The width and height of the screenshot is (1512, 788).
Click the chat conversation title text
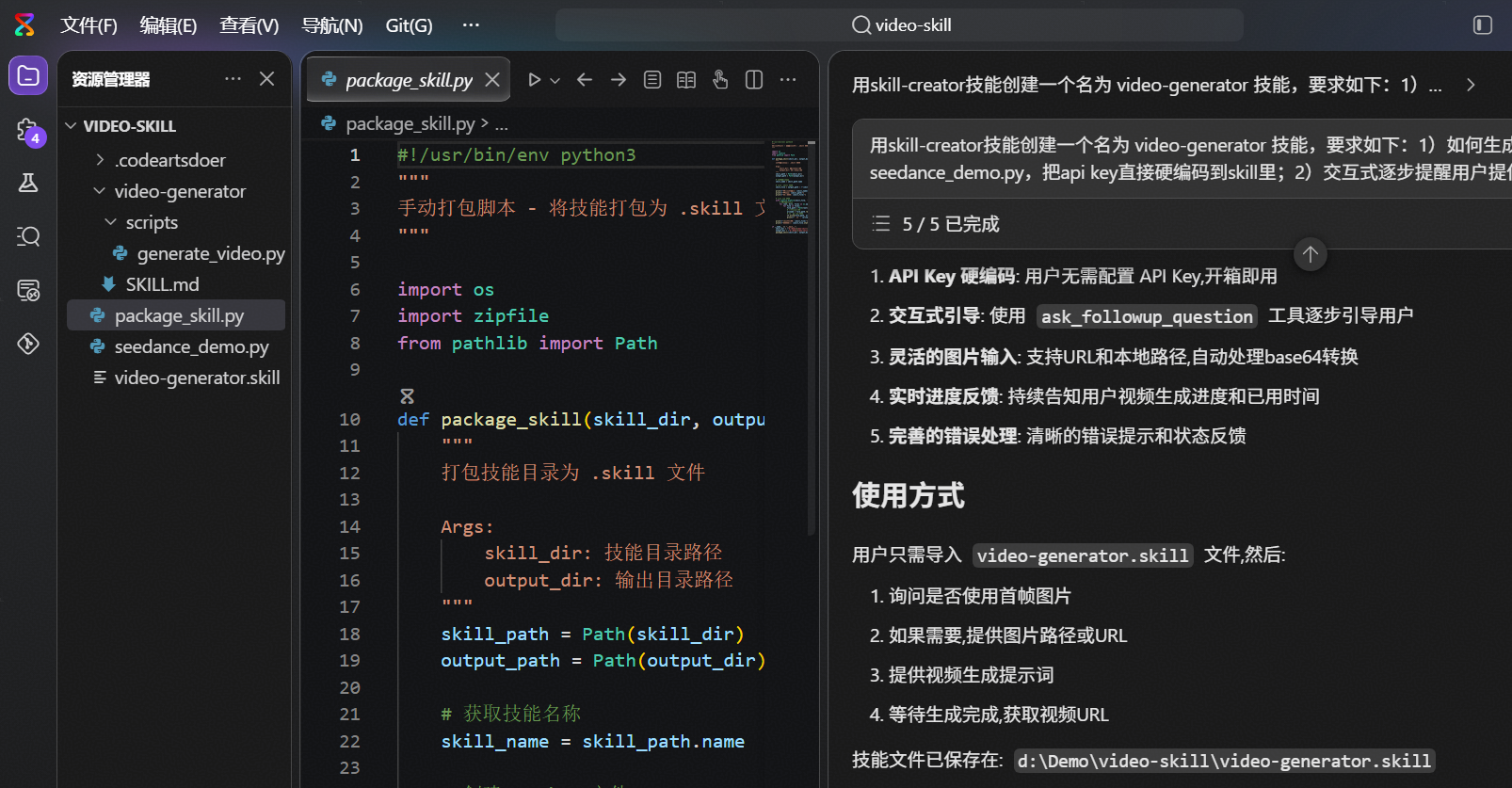pos(1147,85)
